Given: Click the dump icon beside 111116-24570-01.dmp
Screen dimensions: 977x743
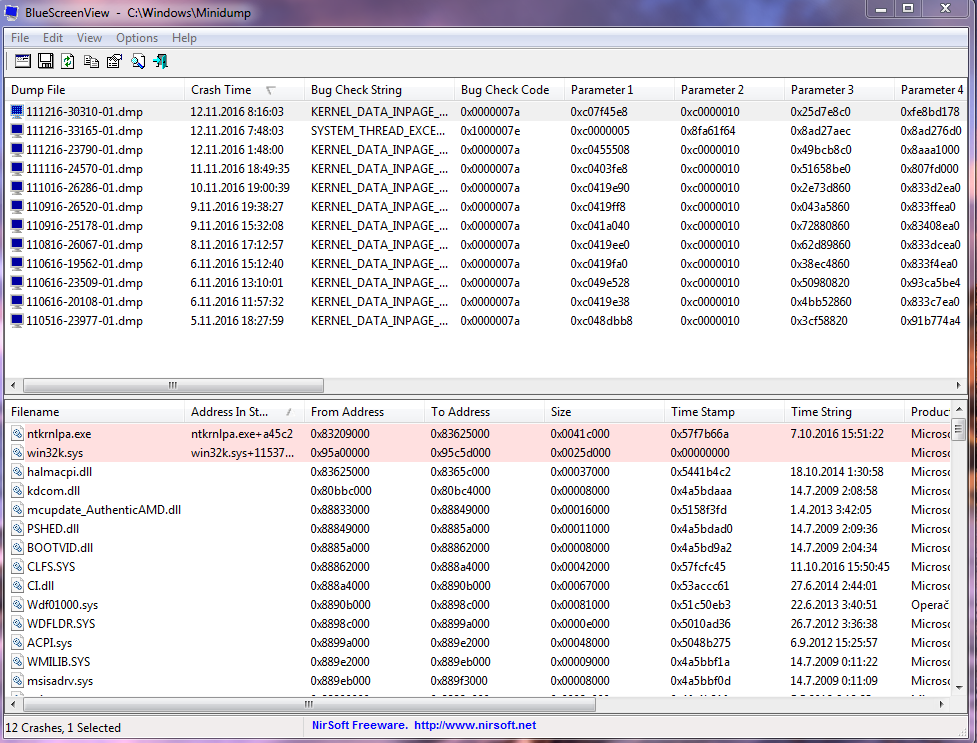Looking at the screenshot, I should click(x=17, y=169).
